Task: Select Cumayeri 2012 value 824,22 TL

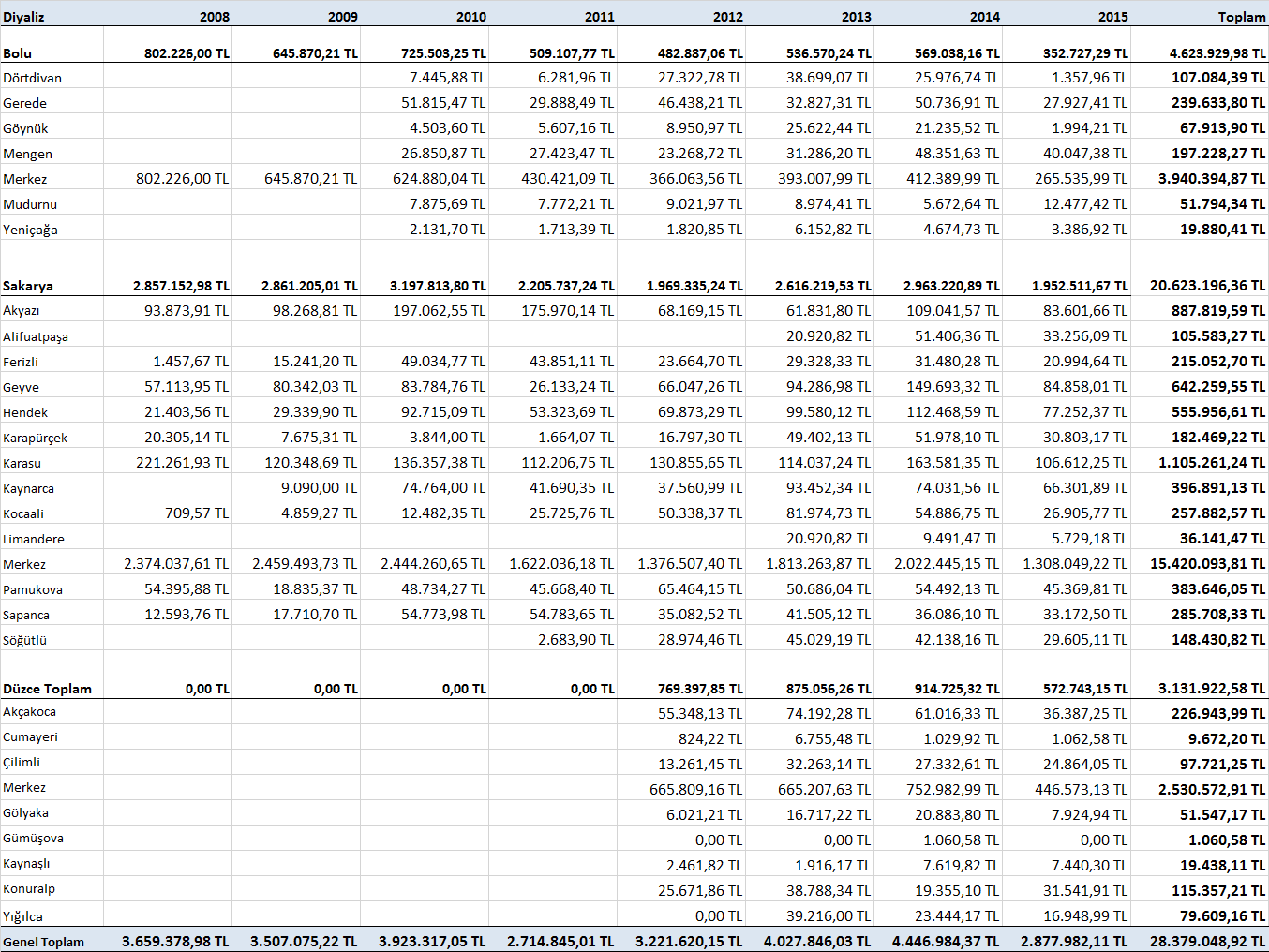Action: coord(710,739)
